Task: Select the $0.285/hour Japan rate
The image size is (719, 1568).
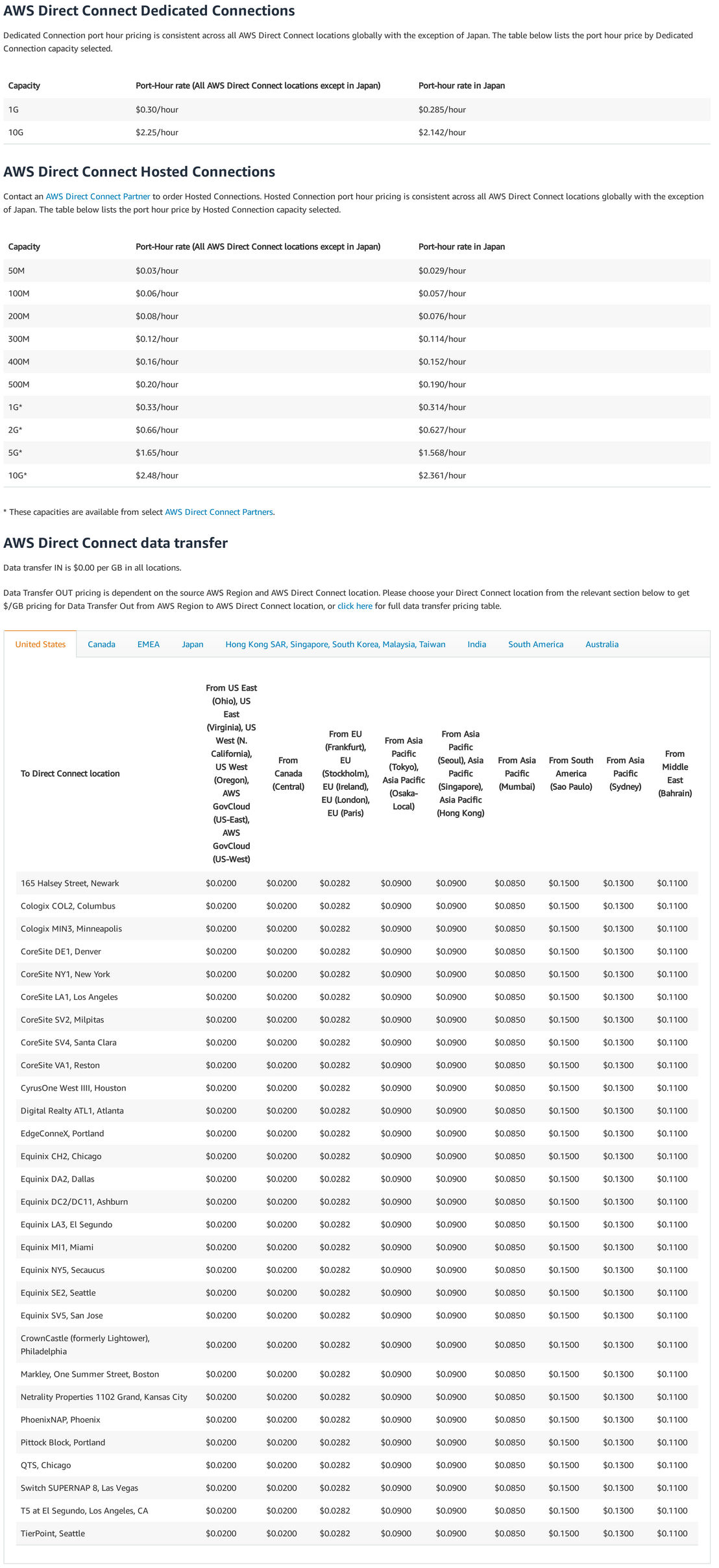Action: point(442,110)
